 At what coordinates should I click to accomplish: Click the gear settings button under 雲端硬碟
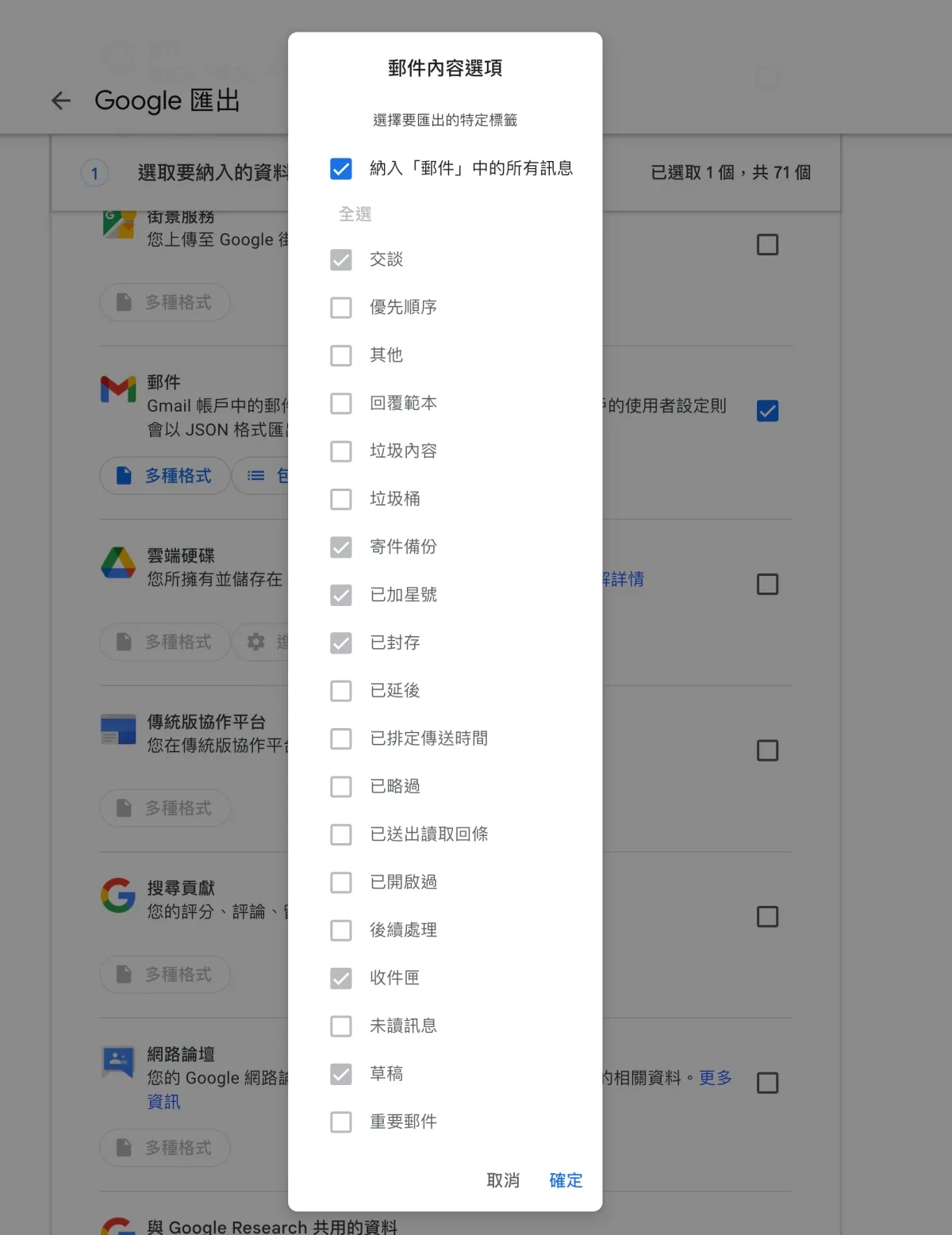[261, 642]
